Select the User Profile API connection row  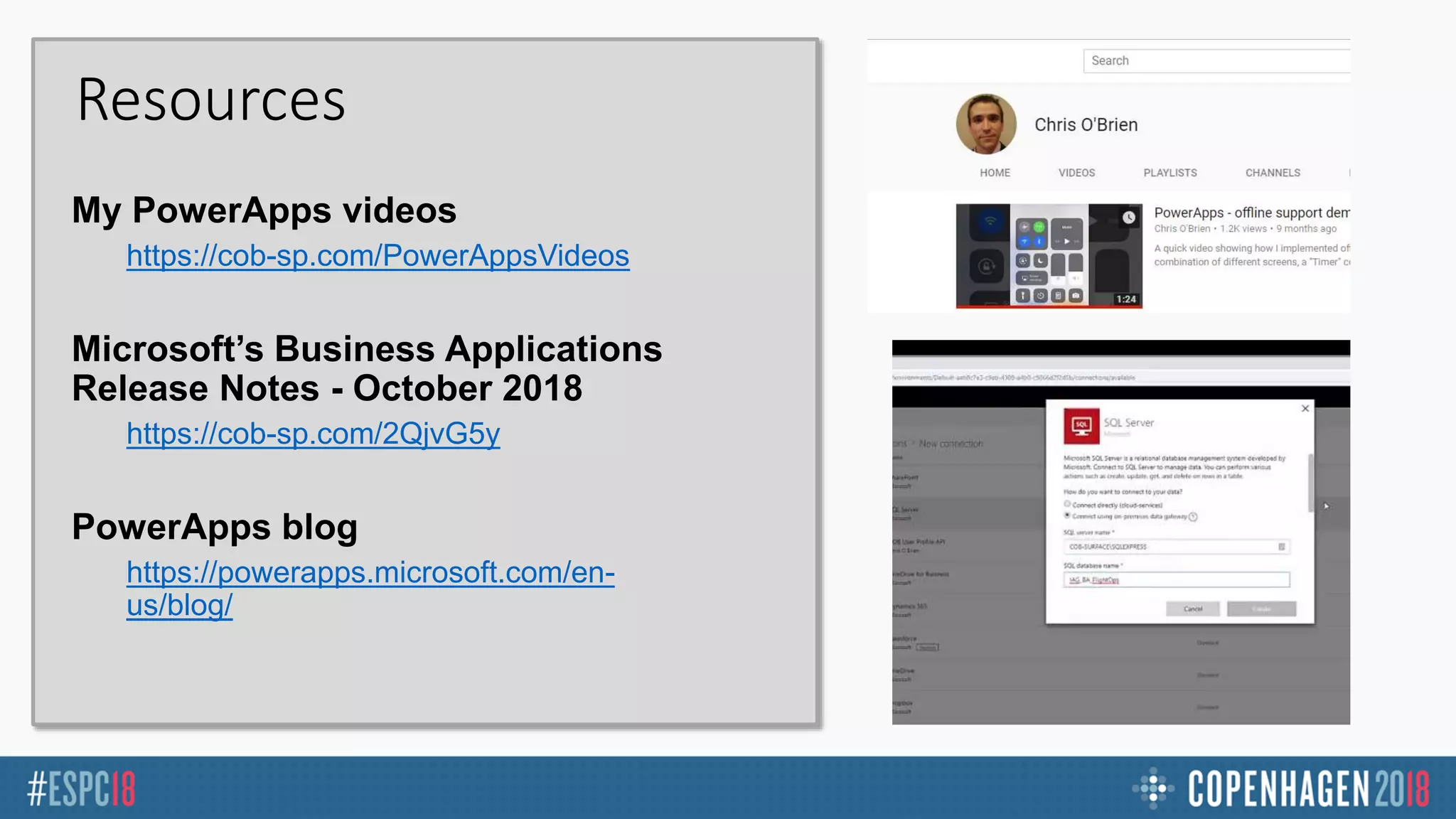(968, 545)
